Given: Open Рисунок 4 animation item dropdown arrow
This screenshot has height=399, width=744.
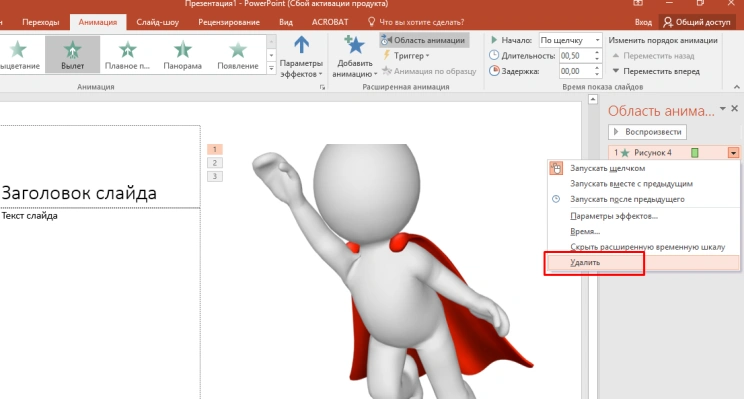Looking at the screenshot, I should (733, 153).
